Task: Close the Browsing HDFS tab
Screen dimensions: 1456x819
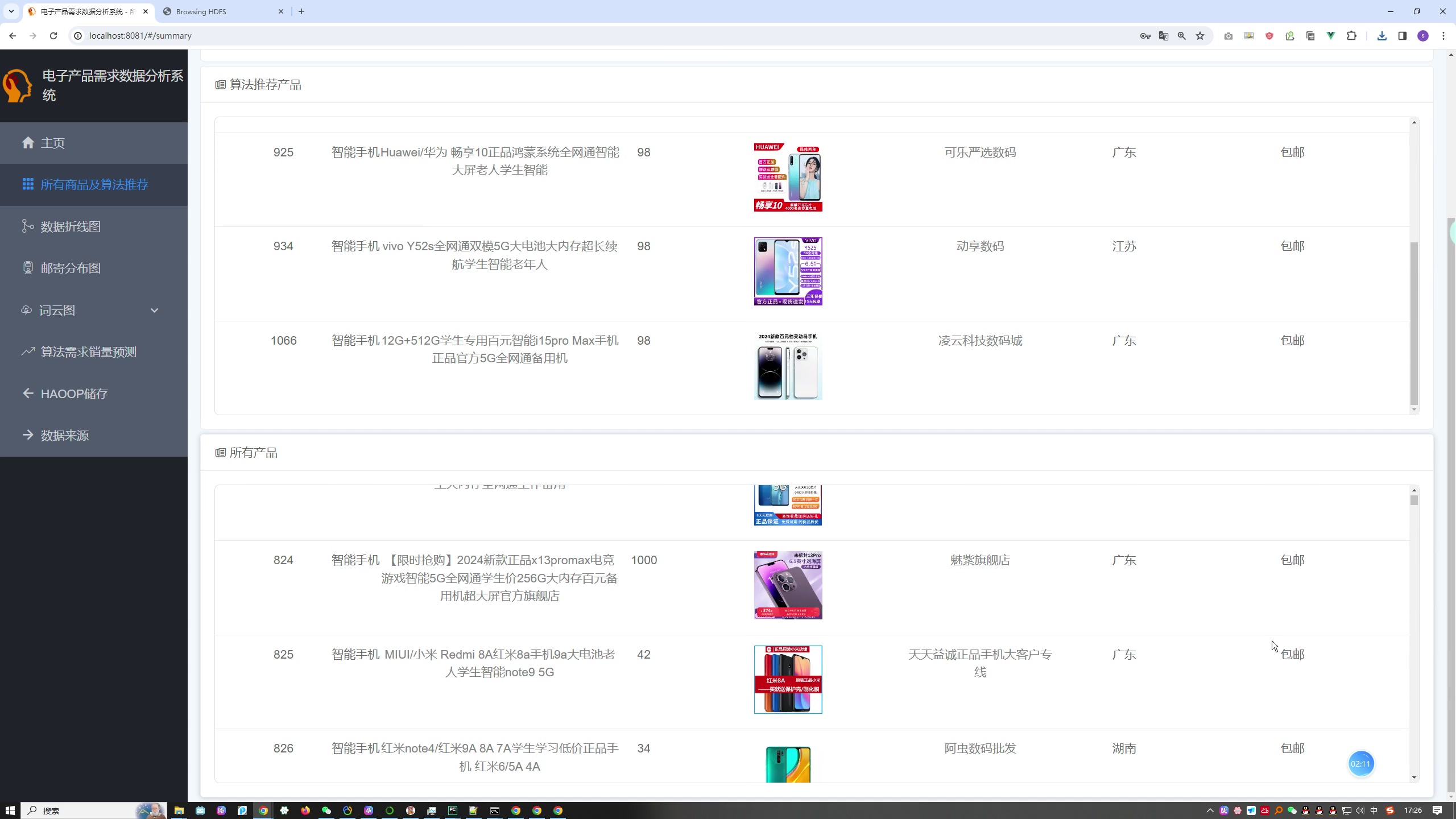Action: [280, 11]
